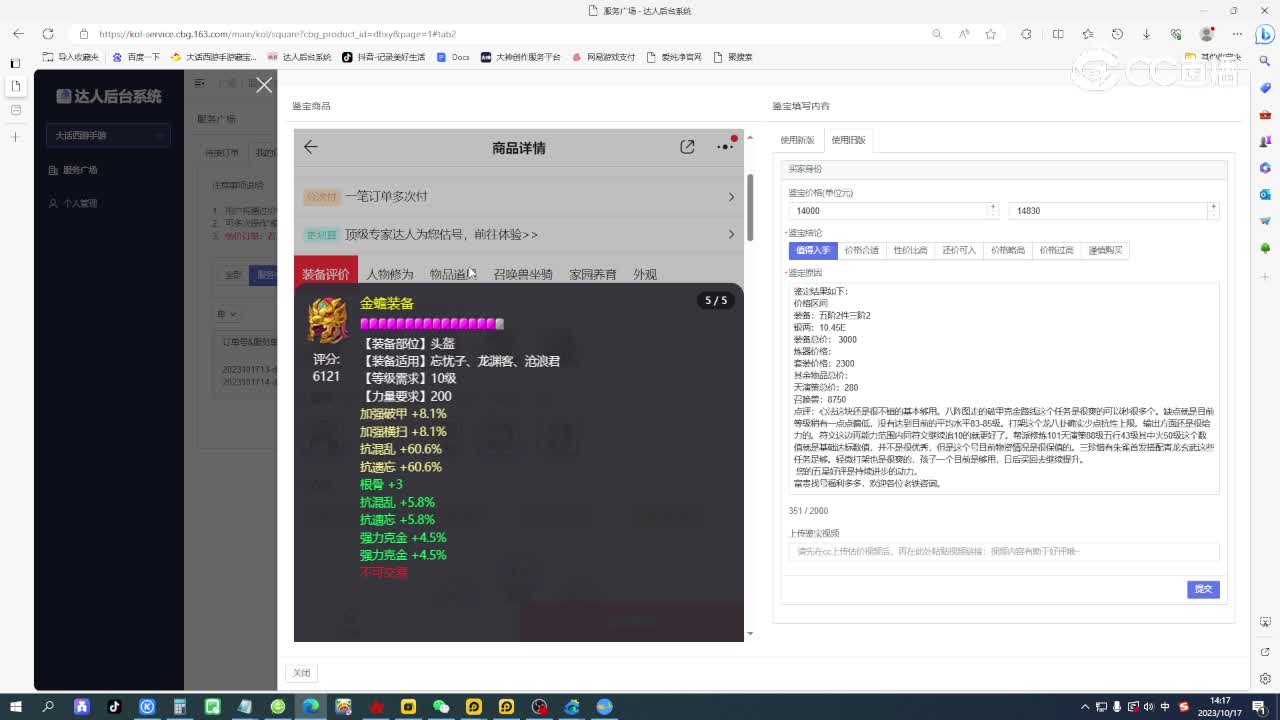Select the 值得入手 conclusion option
Viewport: 1280px width, 720px height.
tap(813, 250)
